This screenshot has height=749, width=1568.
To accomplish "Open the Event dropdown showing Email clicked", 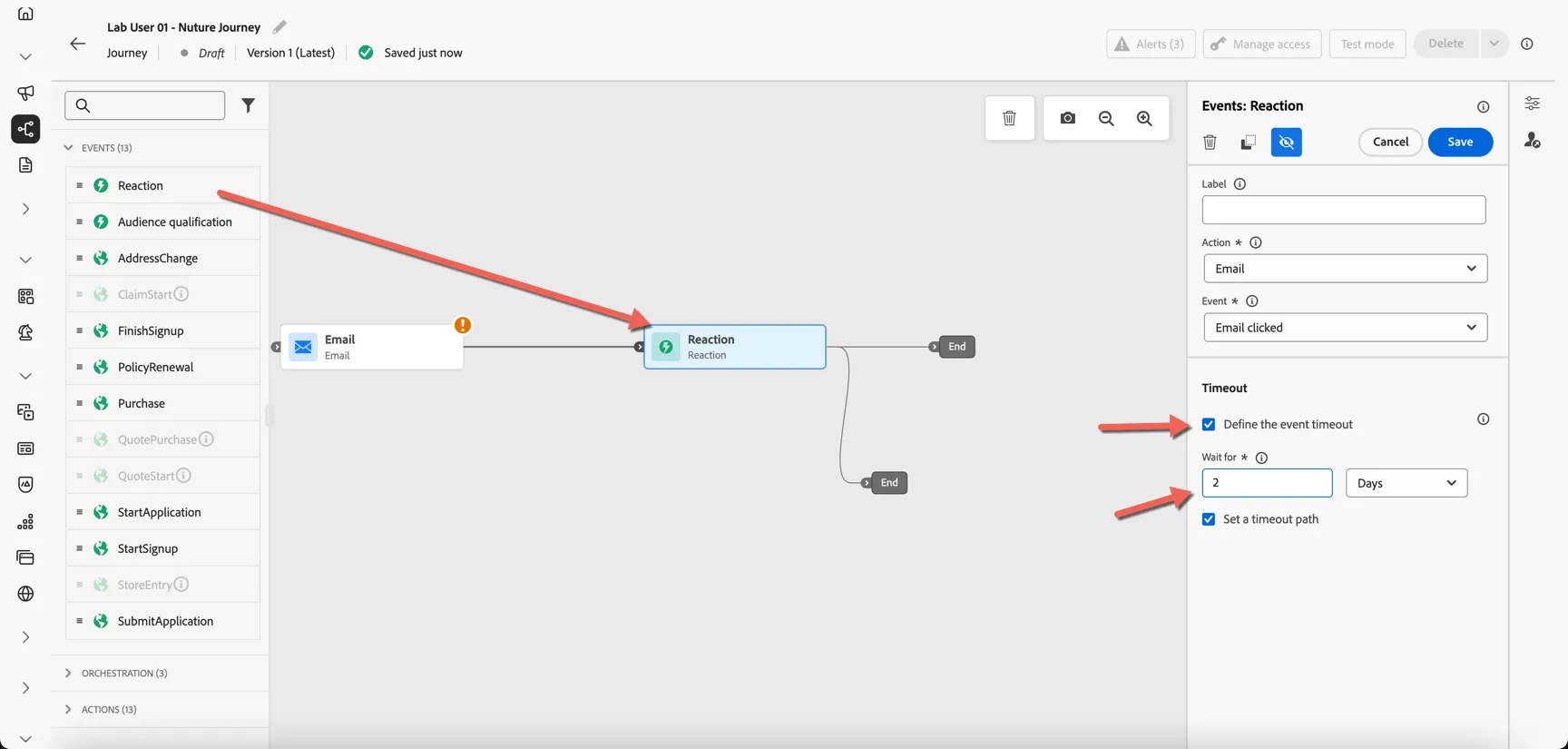I will tap(1345, 328).
